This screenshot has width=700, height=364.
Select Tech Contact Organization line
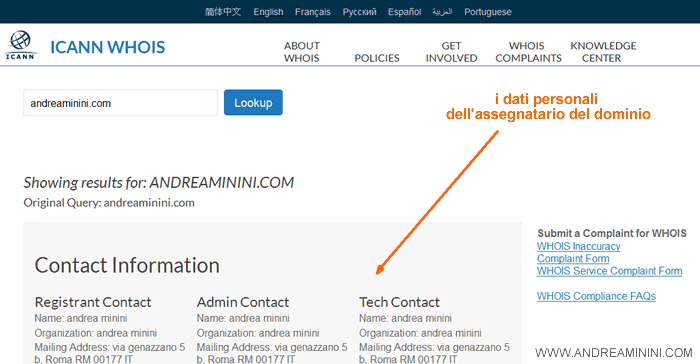[x=420, y=333]
